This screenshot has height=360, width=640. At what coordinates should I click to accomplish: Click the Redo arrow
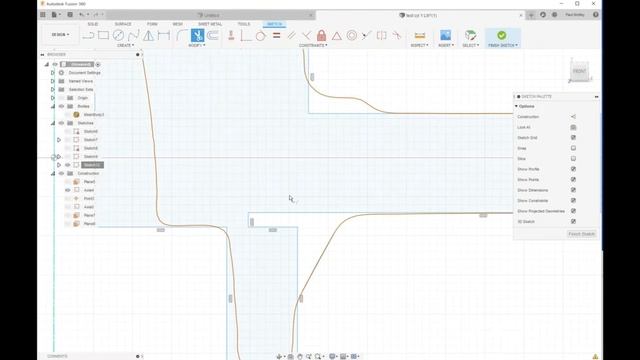96,15
